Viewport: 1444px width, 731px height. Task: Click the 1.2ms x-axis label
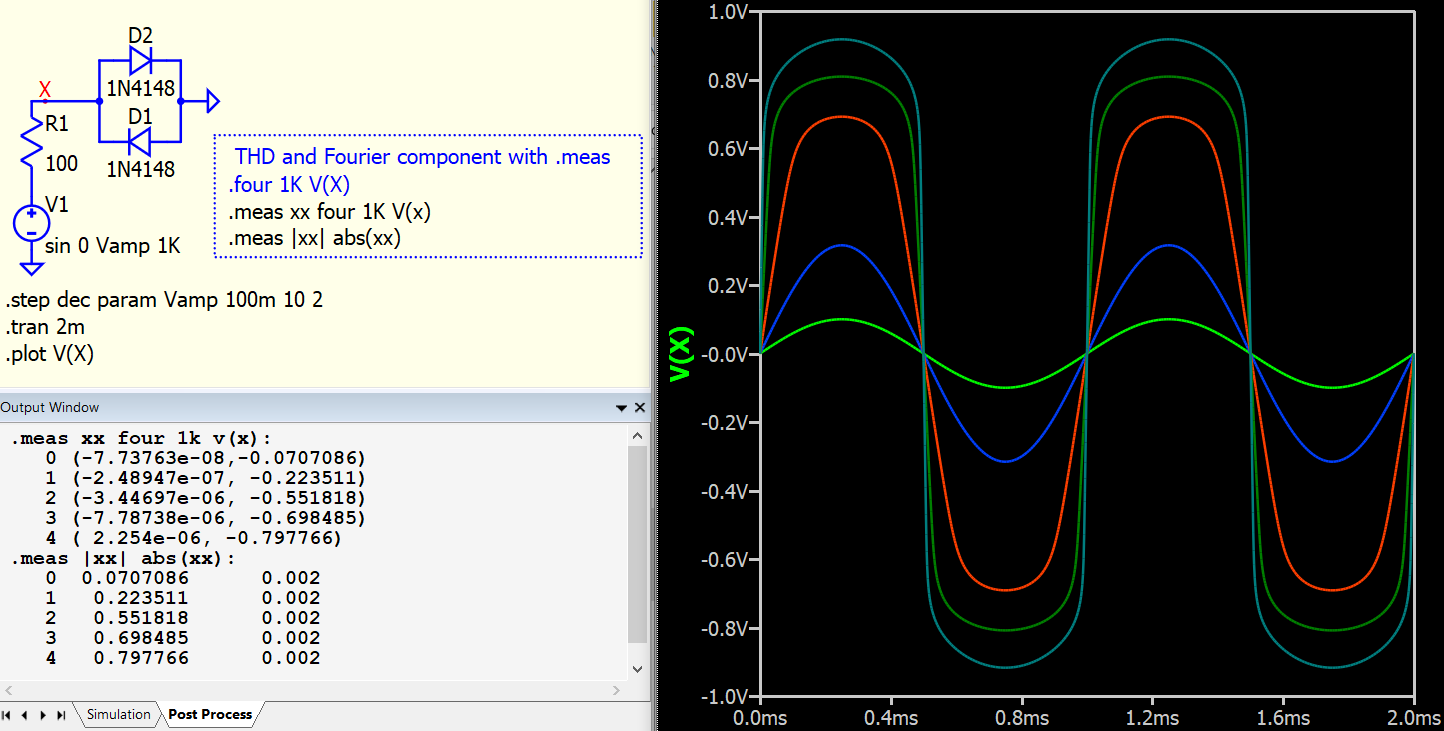(x=1152, y=718)
